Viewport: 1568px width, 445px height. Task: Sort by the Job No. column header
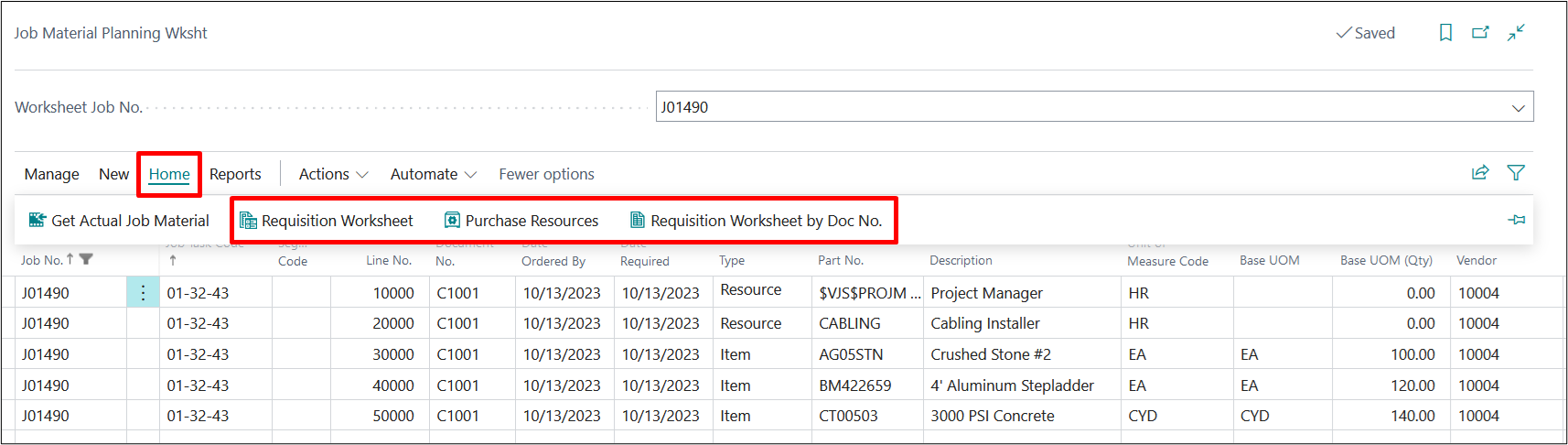(x=42, y=260)
